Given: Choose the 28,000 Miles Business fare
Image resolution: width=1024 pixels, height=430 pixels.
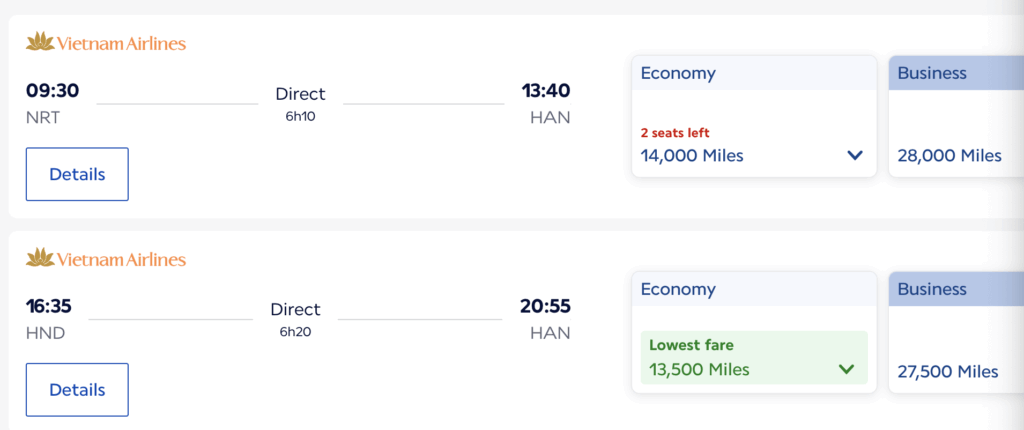Looking at the screenshot, I should pos(949,155).
